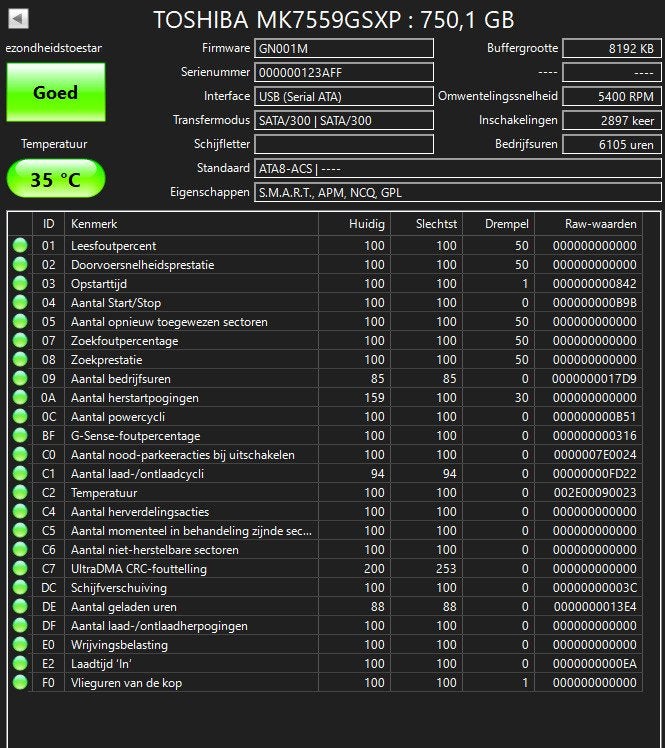Select the Aantal Start/Stop attribute name
Image resolution: width=665 pixels, height=748 pixels.
[116, 303]
